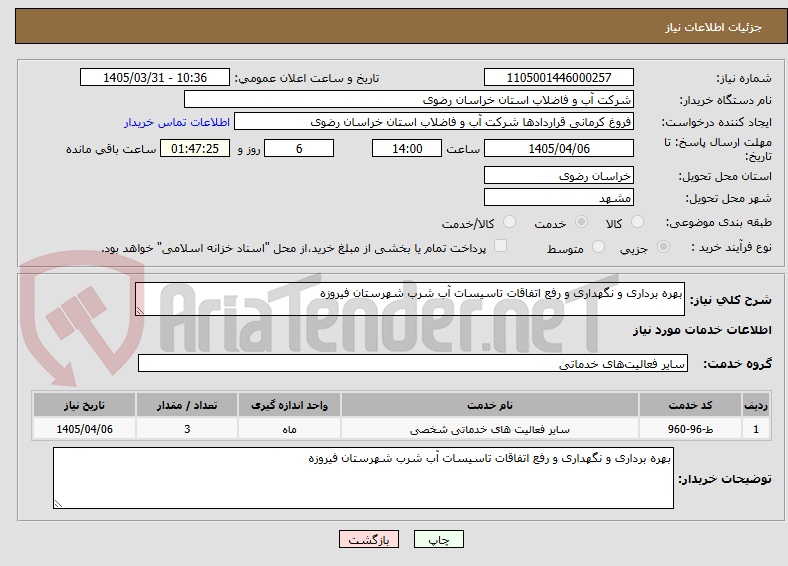The image size is (788, 566).
Task: Select the متوسط purchase type radio
Action: [x=598, y=247]
